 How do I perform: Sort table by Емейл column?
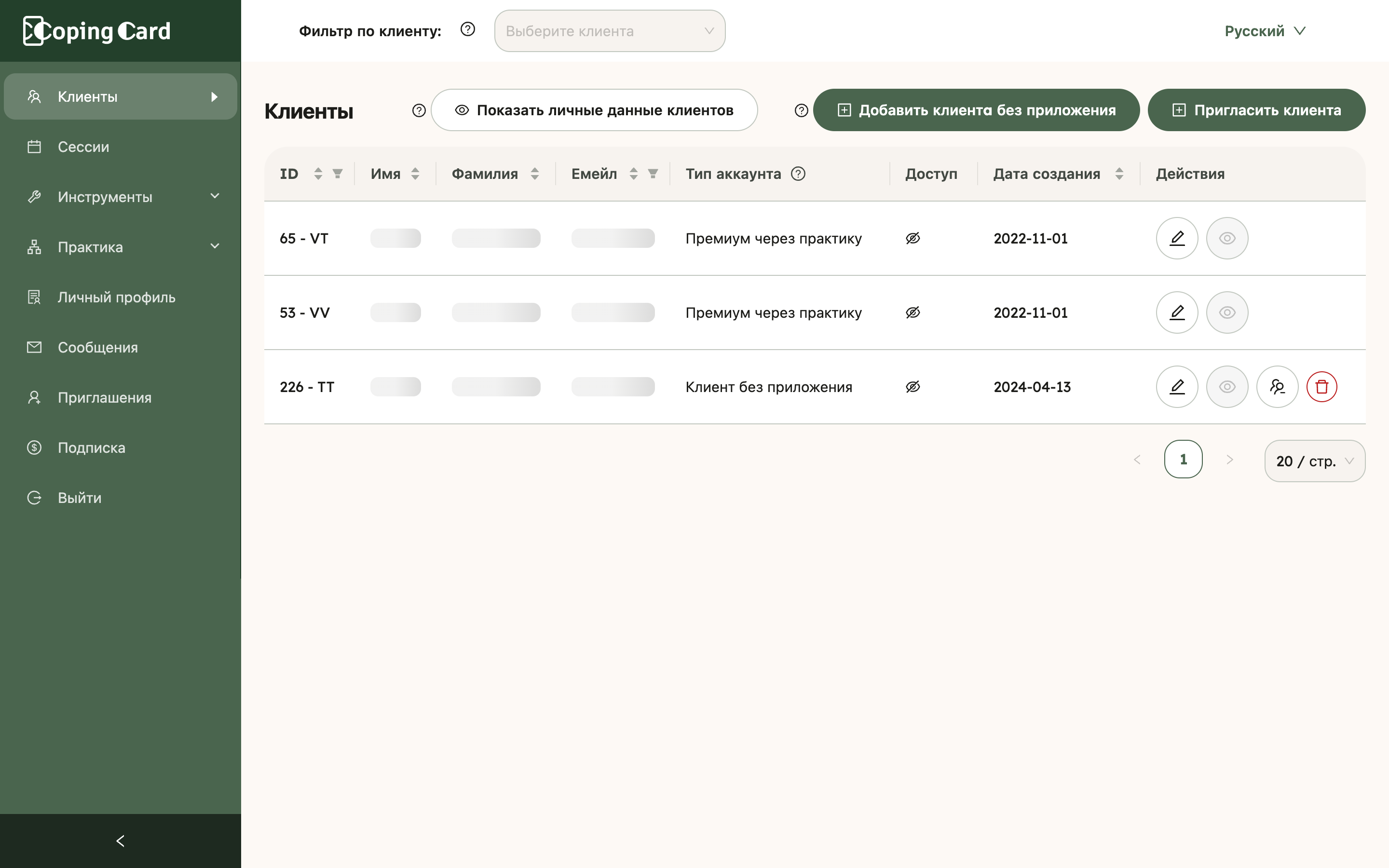coord(634,174)
